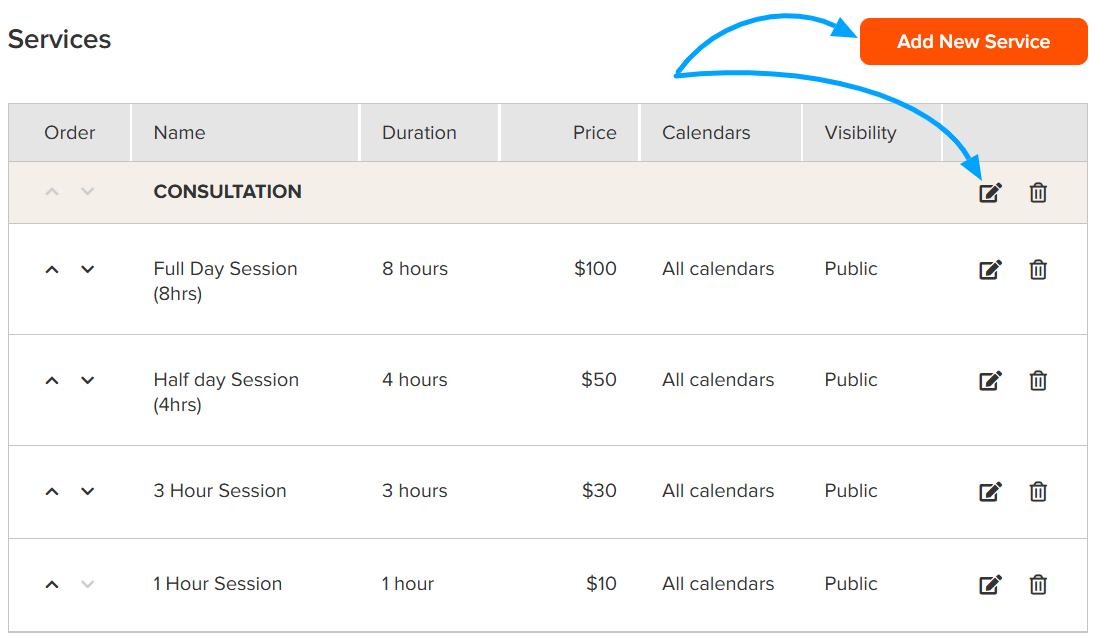This screenshot has height=639, width=1095.
Task: Click All calendars for Full Day Session
Action: [x=718, y=269]
